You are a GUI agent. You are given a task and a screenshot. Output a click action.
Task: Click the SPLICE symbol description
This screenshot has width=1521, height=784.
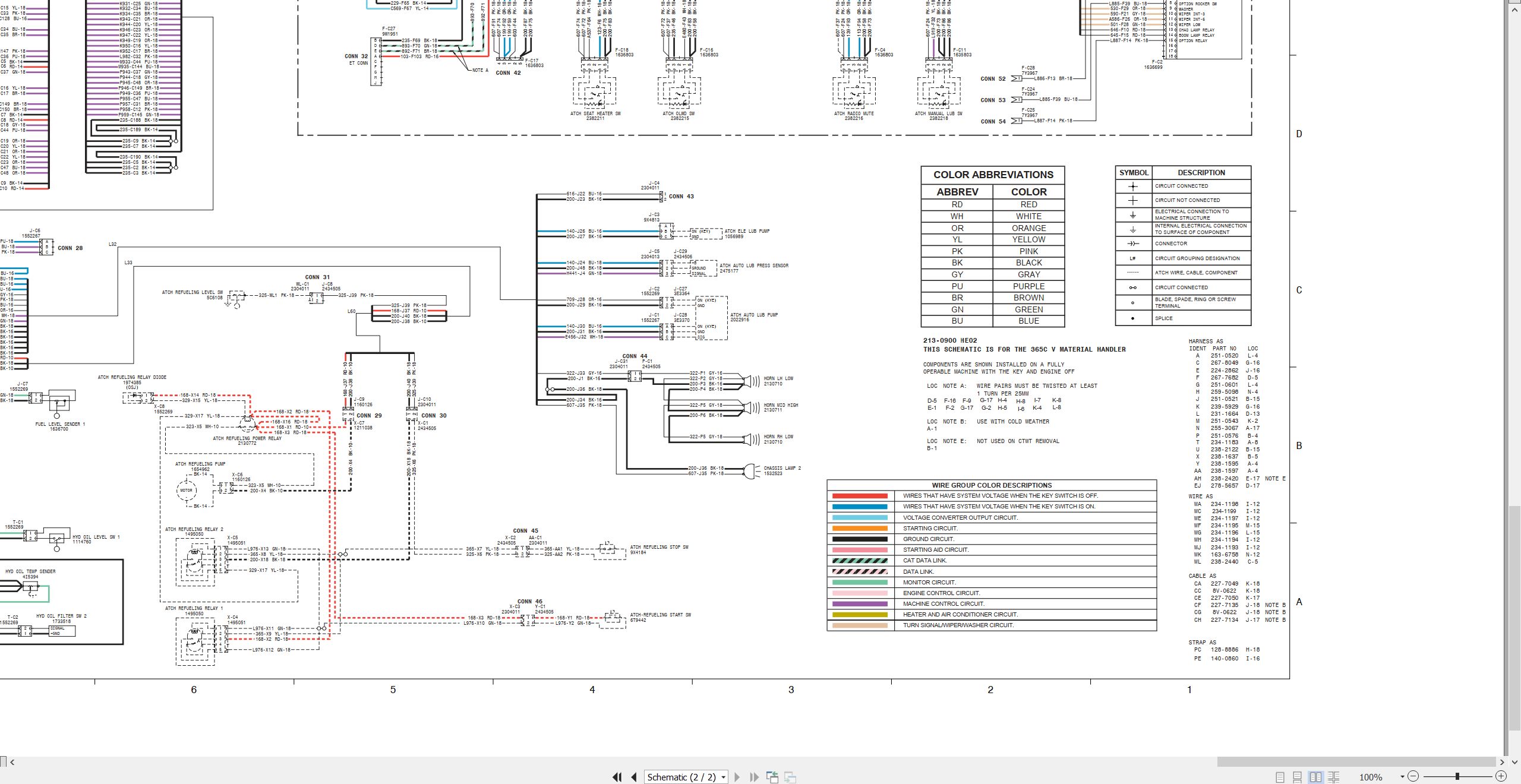(x=1164, y=318)
